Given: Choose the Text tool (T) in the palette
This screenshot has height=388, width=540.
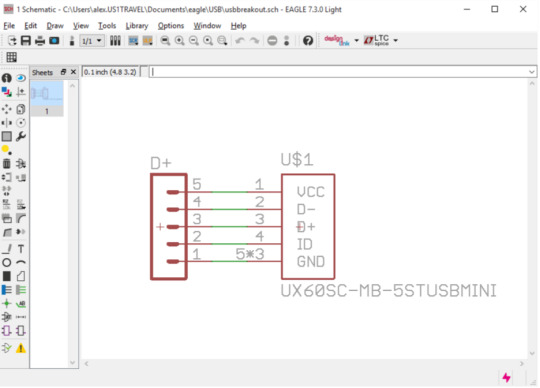Looking at the screenshot, I should point(21,249).
